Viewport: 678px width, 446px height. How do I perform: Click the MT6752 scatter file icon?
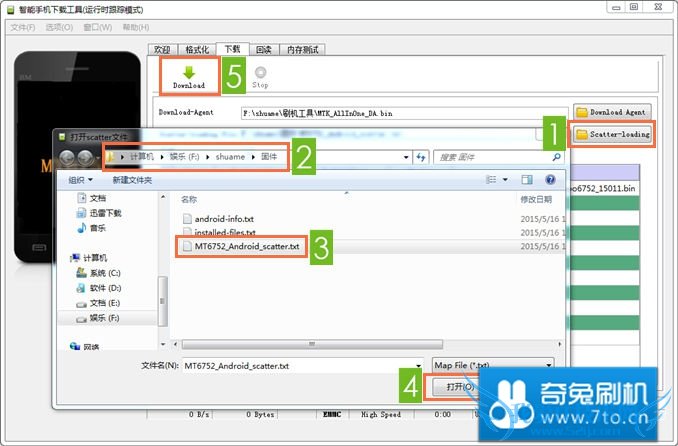pos(187,246)
